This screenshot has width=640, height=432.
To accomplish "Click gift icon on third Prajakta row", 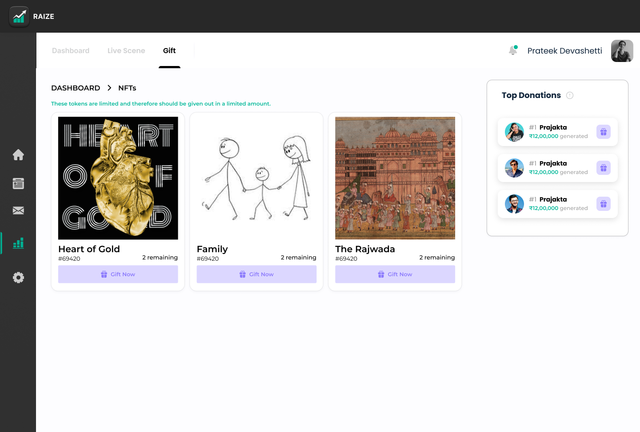I will coord(603,204).
